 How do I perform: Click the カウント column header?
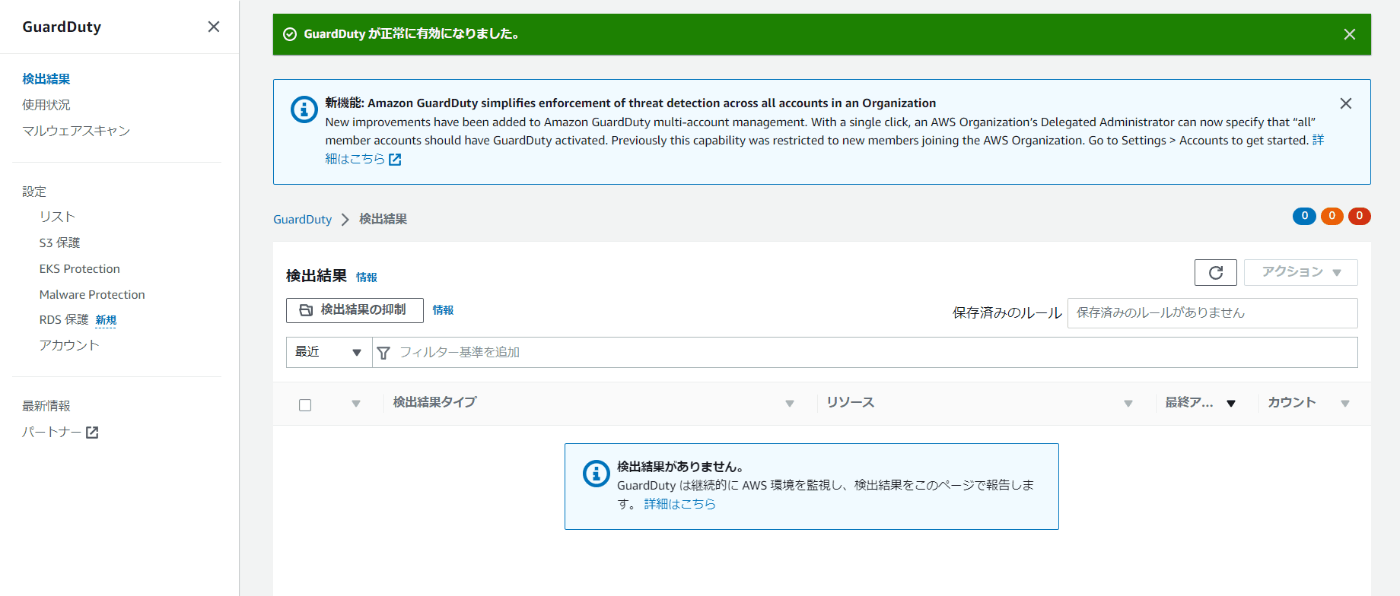(1292, 403)
